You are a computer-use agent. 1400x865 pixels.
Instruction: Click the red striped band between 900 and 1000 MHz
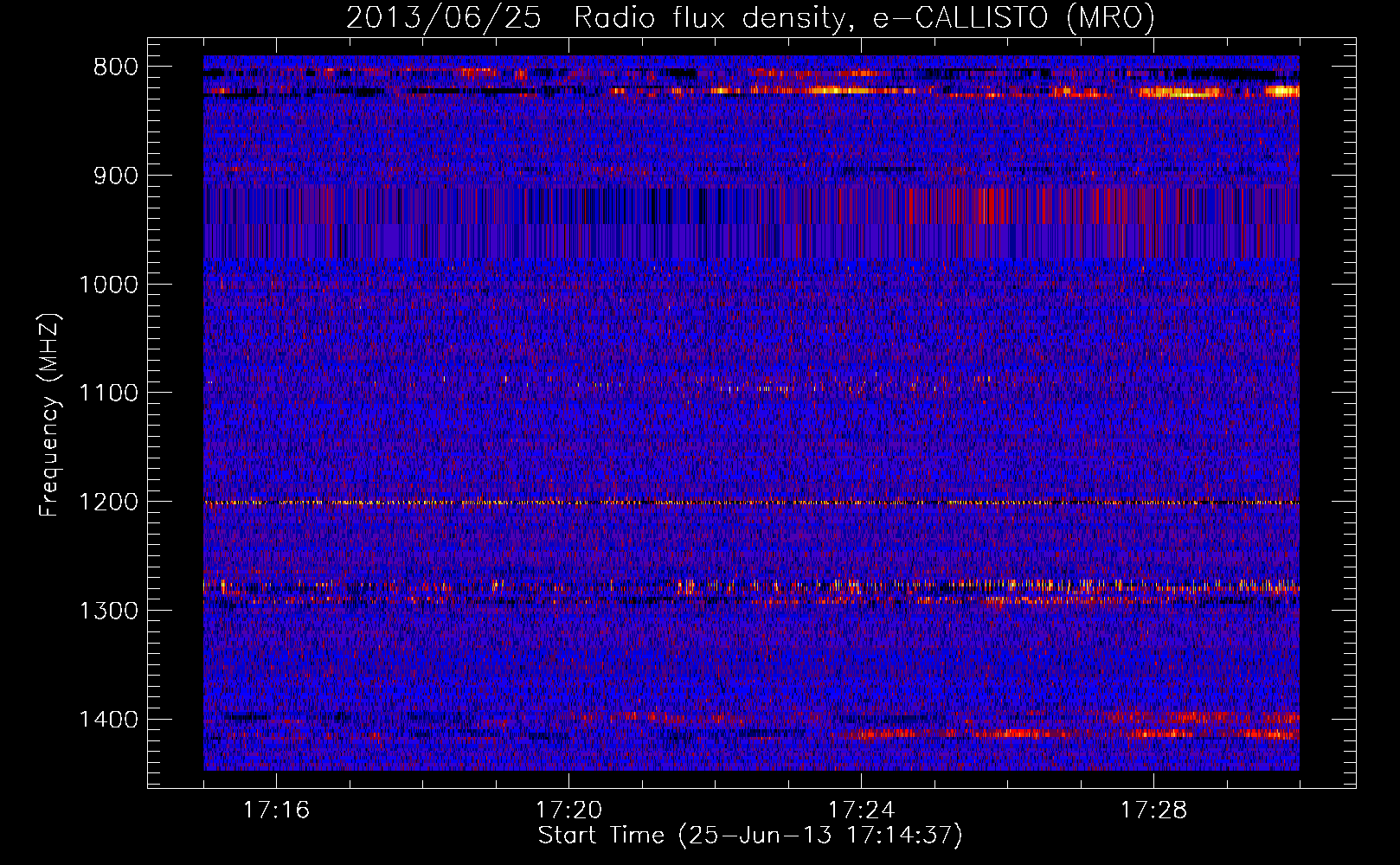coord(751,206)
